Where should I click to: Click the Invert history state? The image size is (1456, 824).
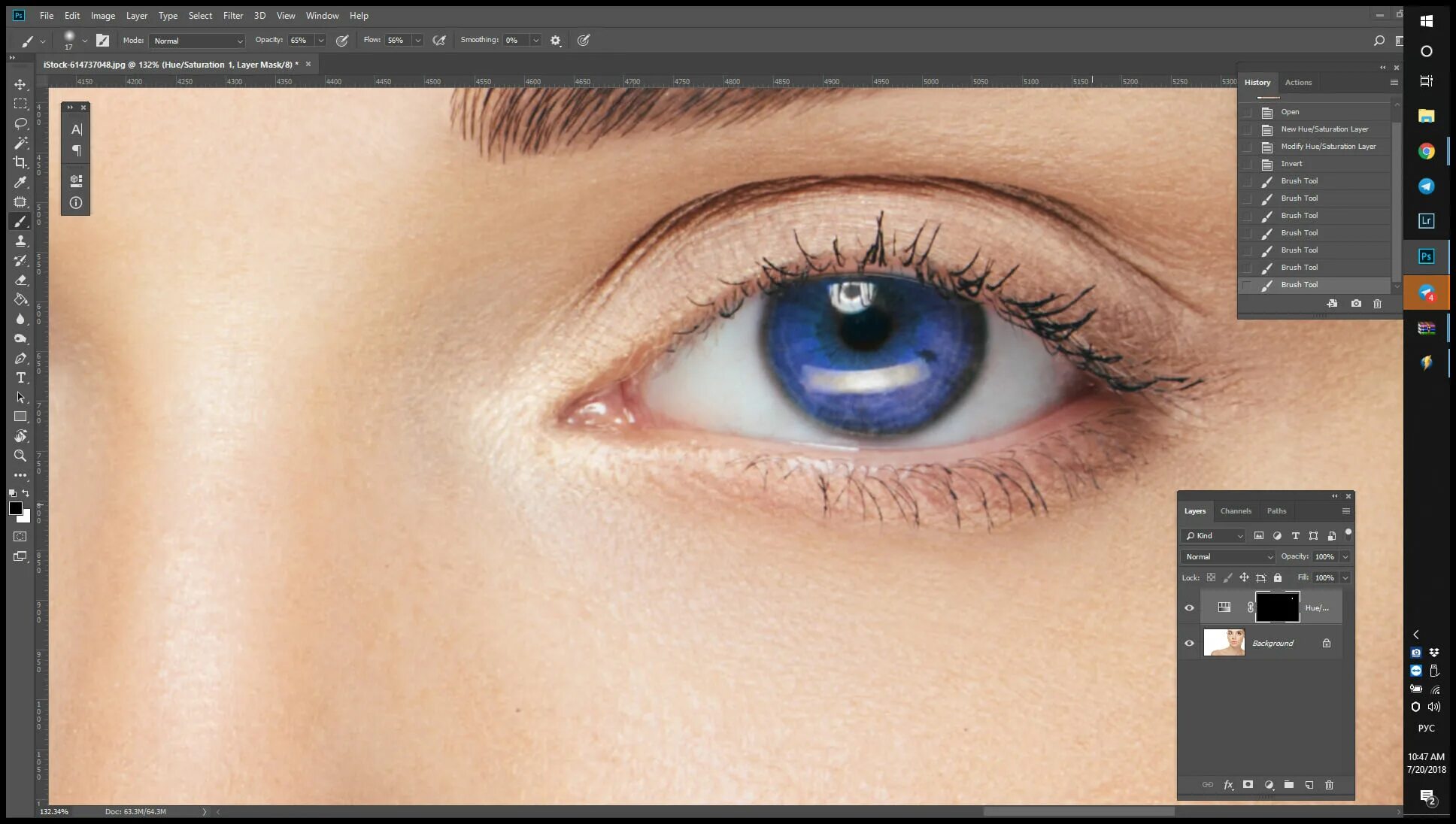point(1292,163)
